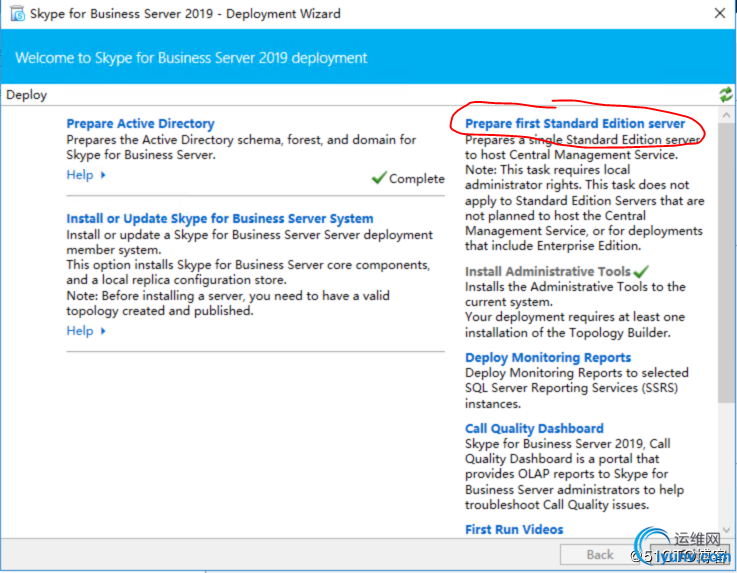737x573 pixels.
Task: Click the arrow beside Help under Prepare Active Directory
Action: (x=103, y=175)
